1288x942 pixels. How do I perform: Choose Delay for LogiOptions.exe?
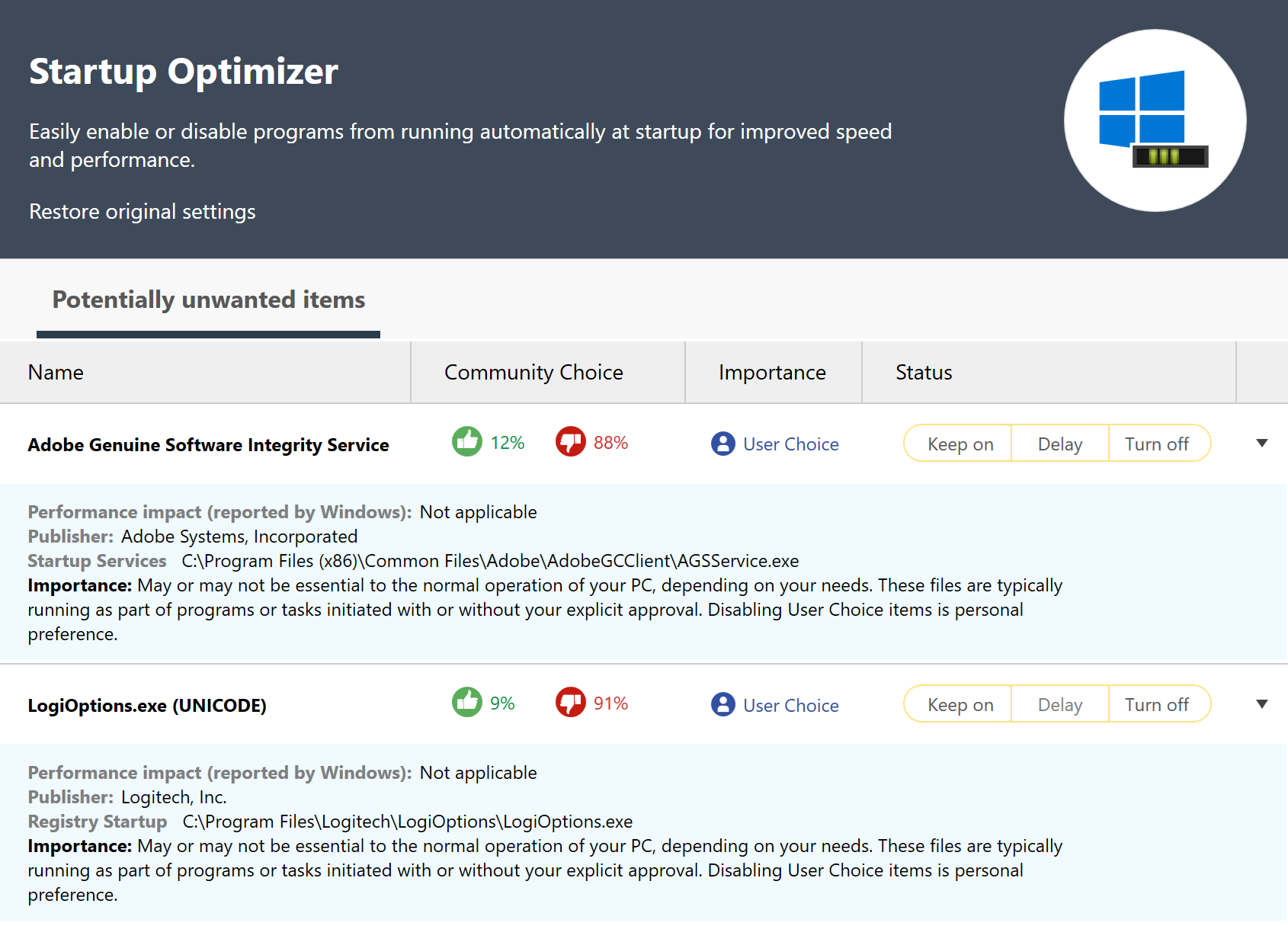tap(1060, 704)
